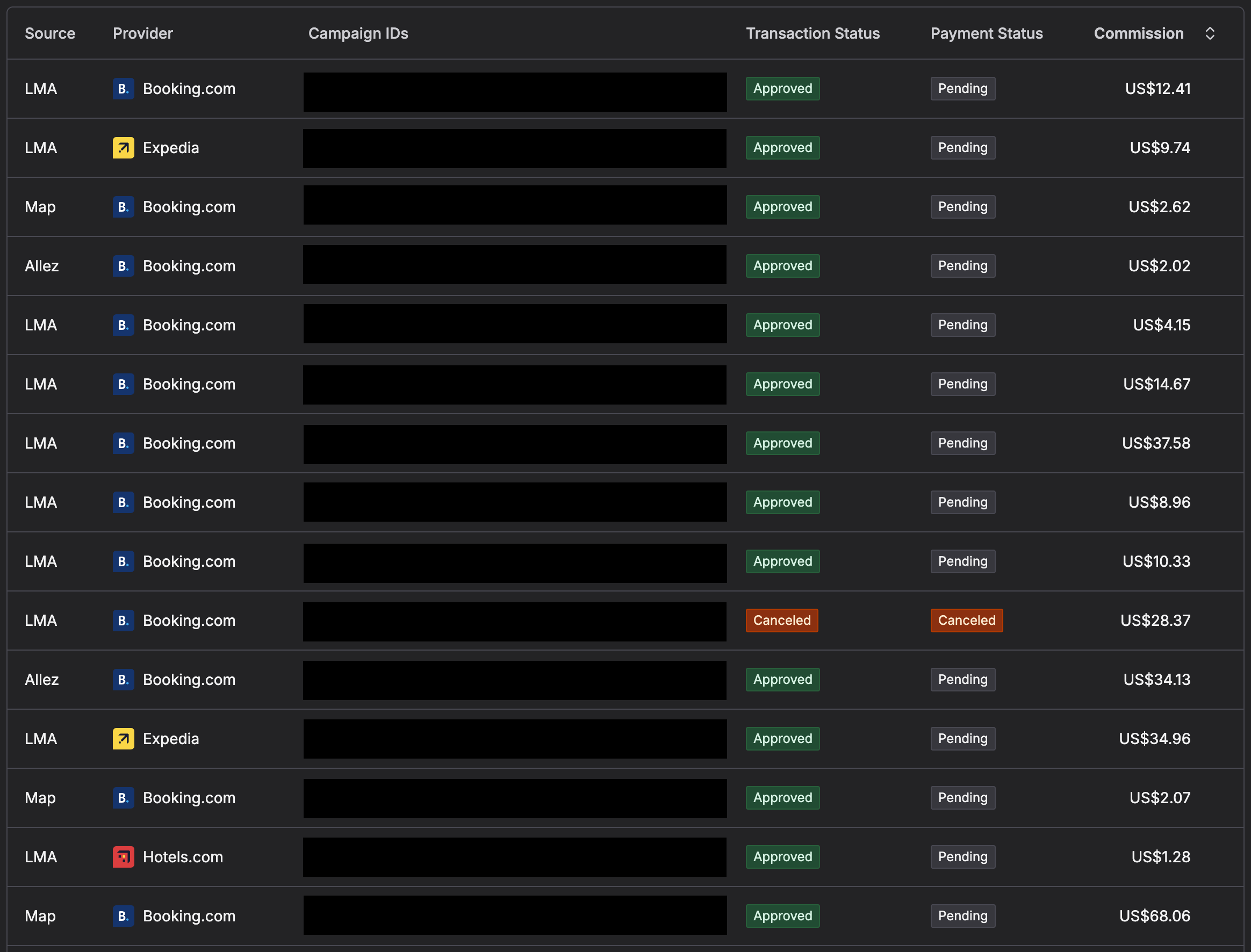This screenshot has width=1251, height=952.
Task: Click Booking.com logo in the Canceled row
Action: click(x=123, y=621)
